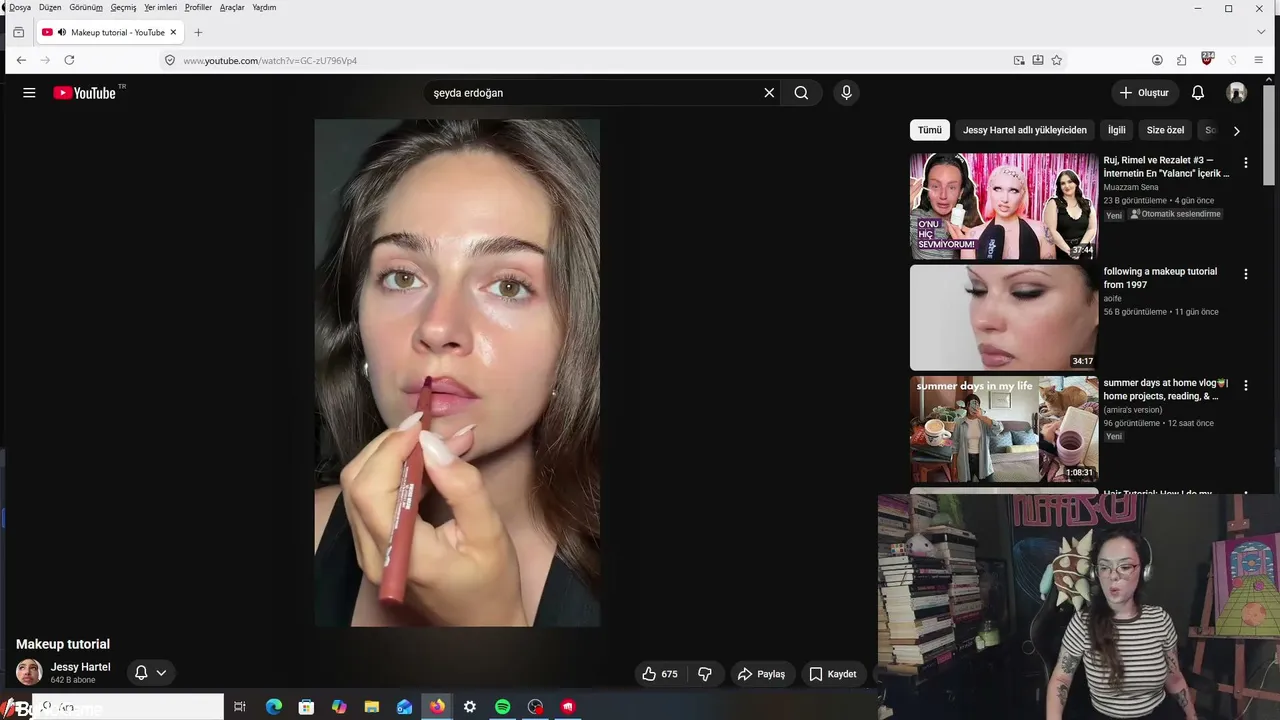Show more filter chips with right arrow
The width and height of the screenshot is (1280, 720).
point(1236,131)
